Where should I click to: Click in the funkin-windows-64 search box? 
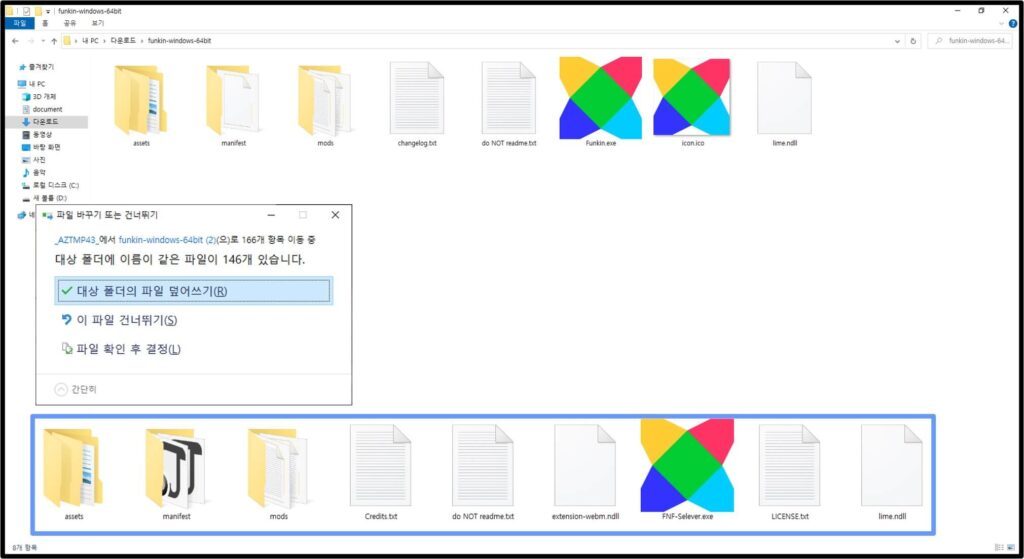[969, 40]
